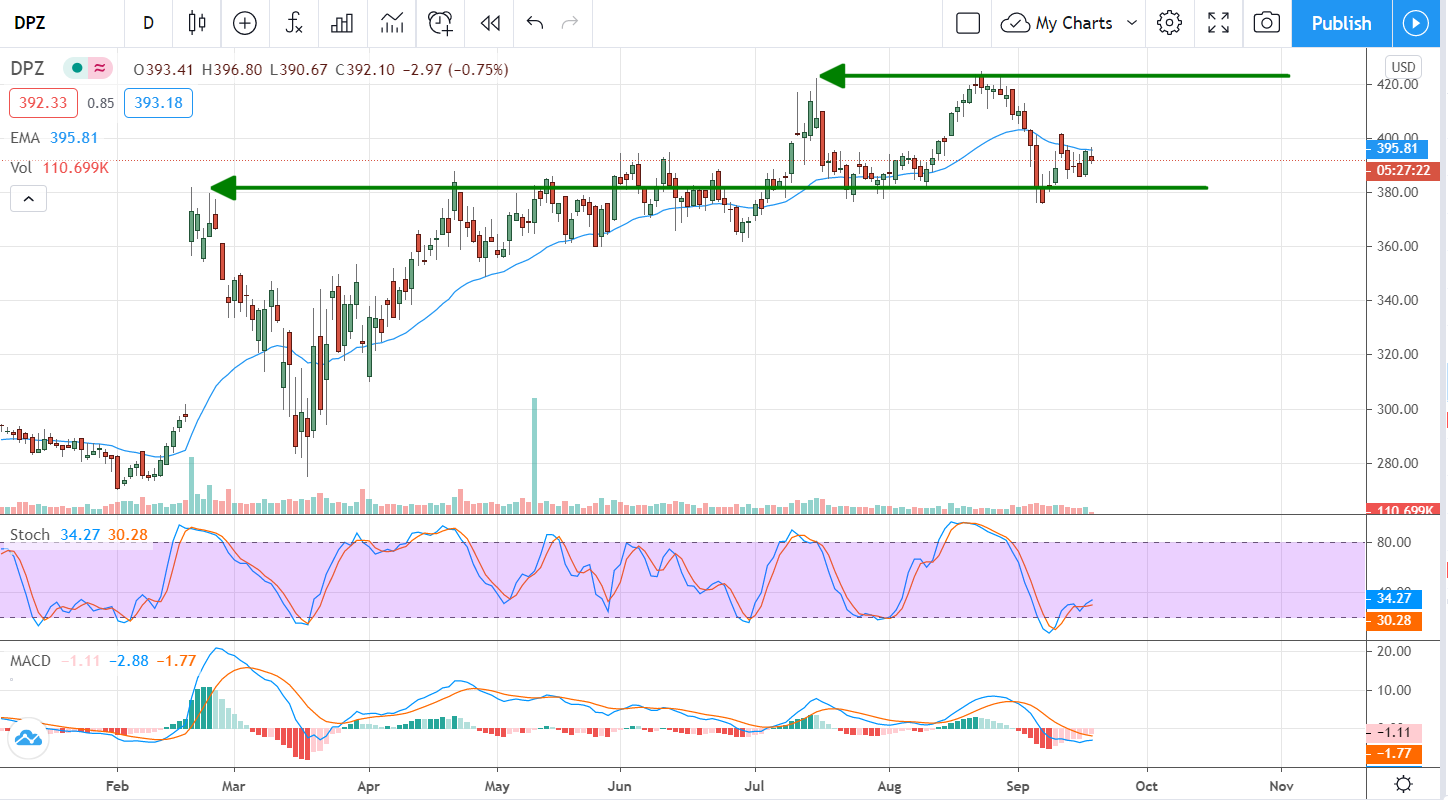Image resolution: width=1448 pixels, height=800 pixels.
Task: Take a chart snapshot with the camera icon
Action: [x=1266, y=23]
